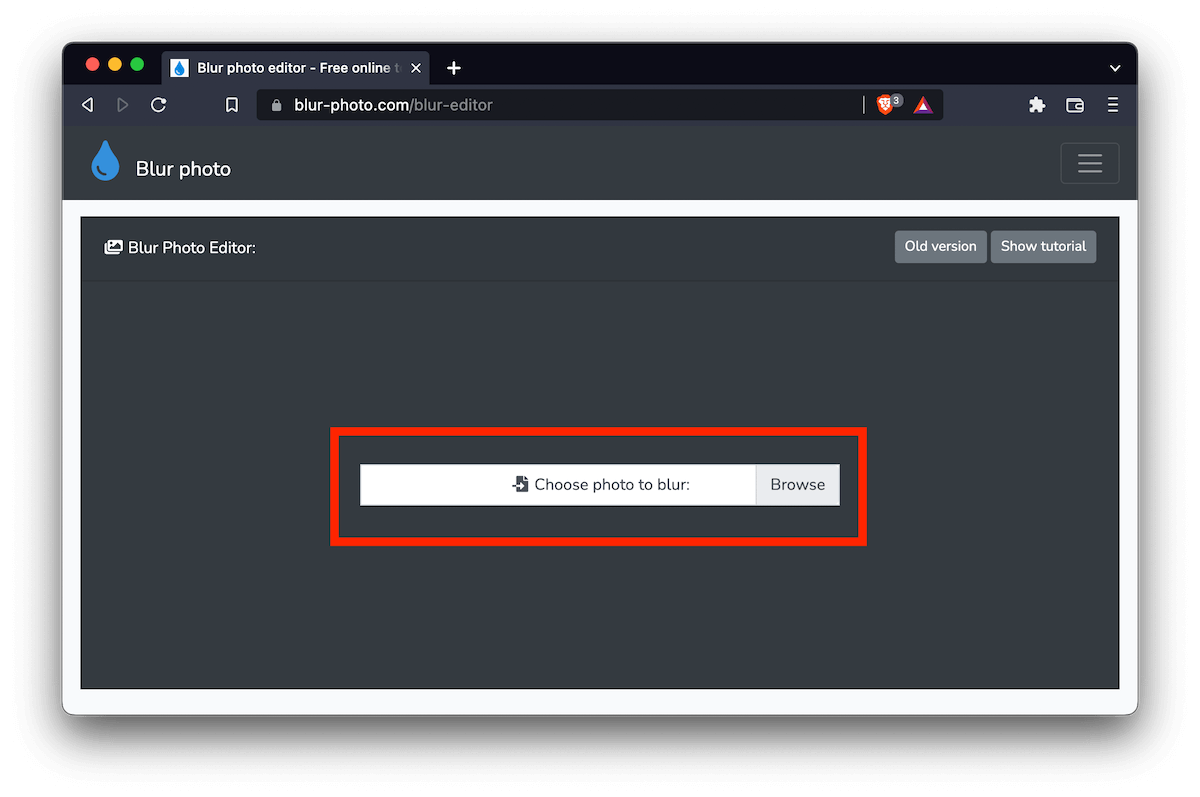Bookmark this page with the bookmark icon

pyautogui.click(x=232, y=105)
